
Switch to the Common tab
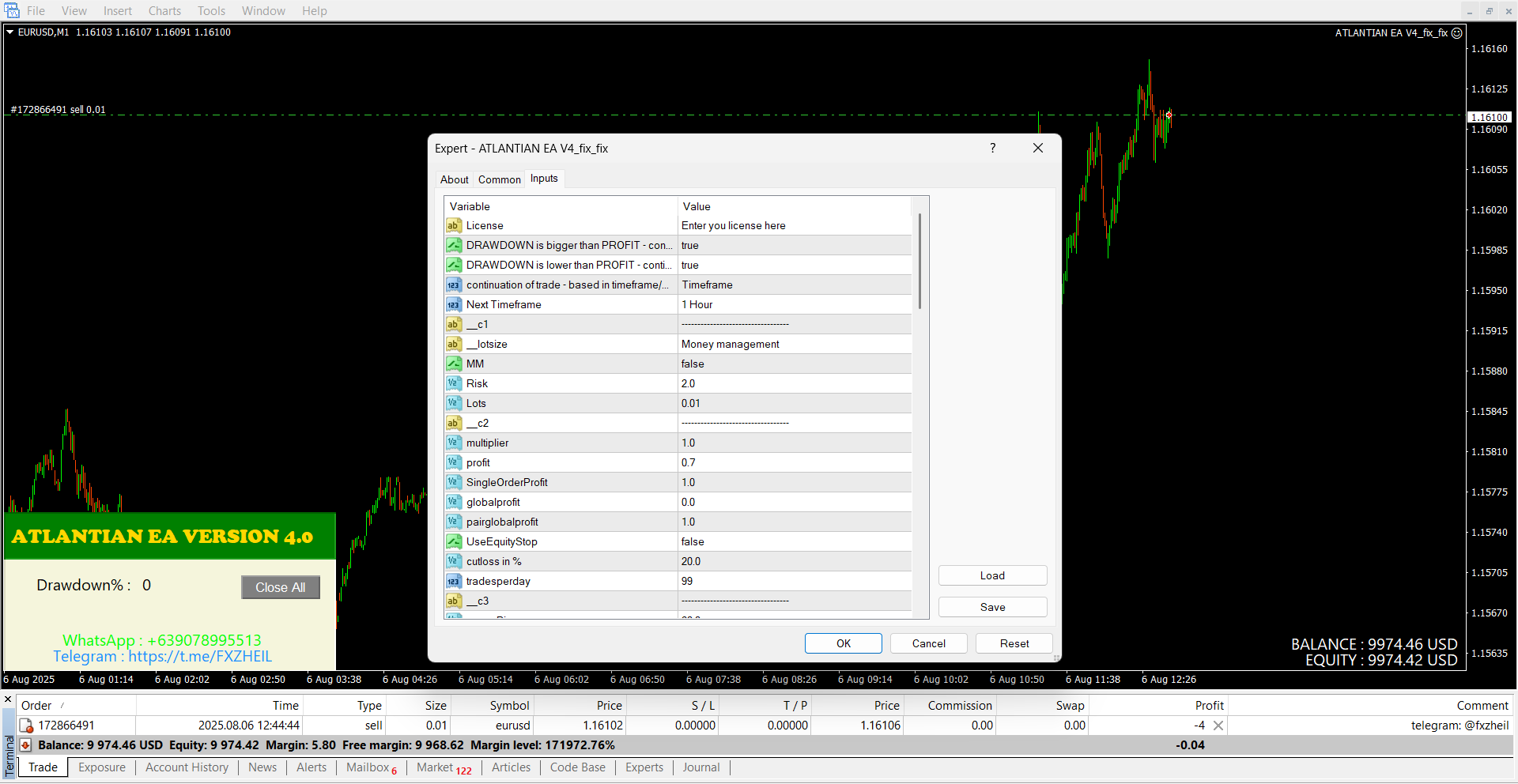coord(499,179)
